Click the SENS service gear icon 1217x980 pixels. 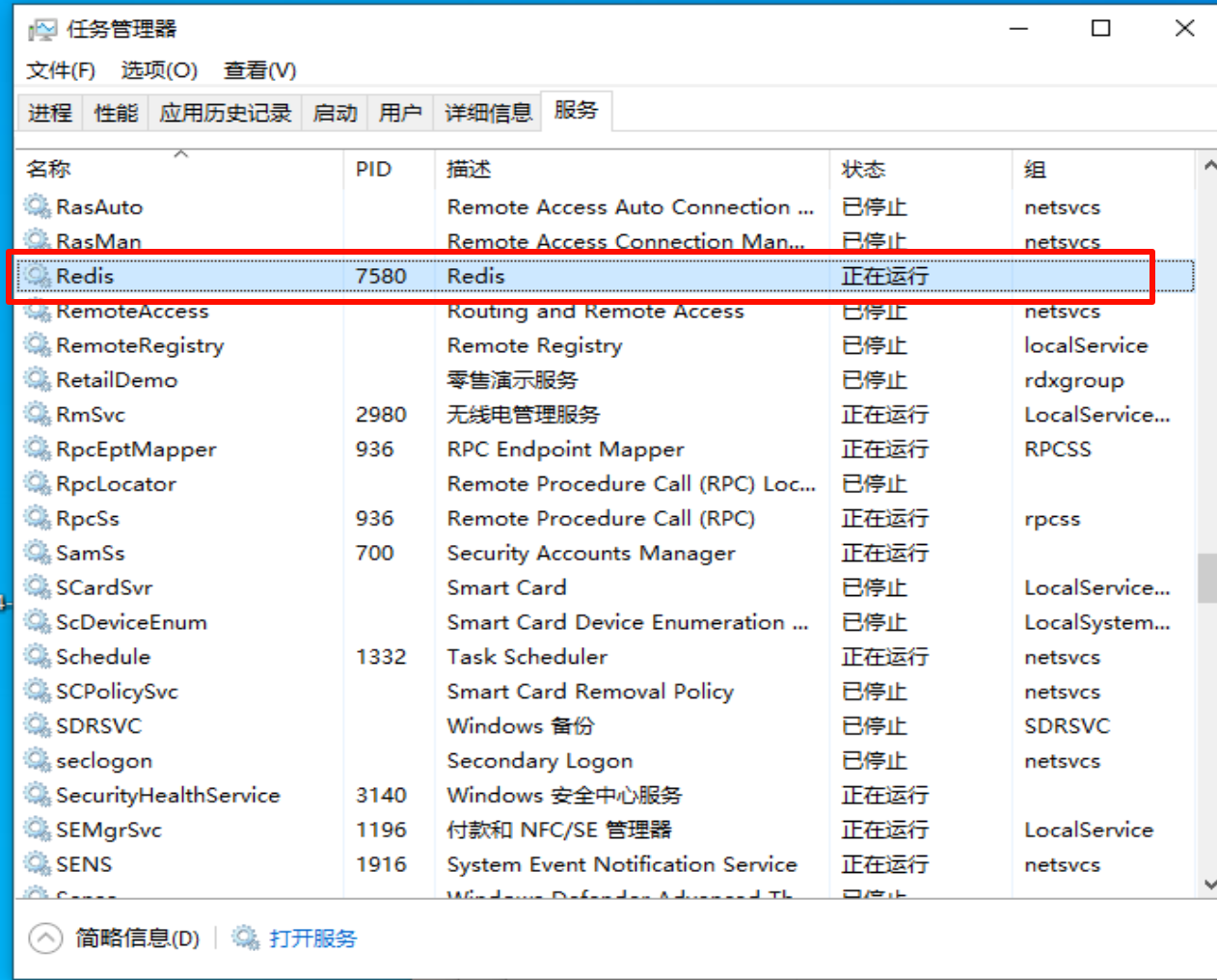click(x=38, y=864)
